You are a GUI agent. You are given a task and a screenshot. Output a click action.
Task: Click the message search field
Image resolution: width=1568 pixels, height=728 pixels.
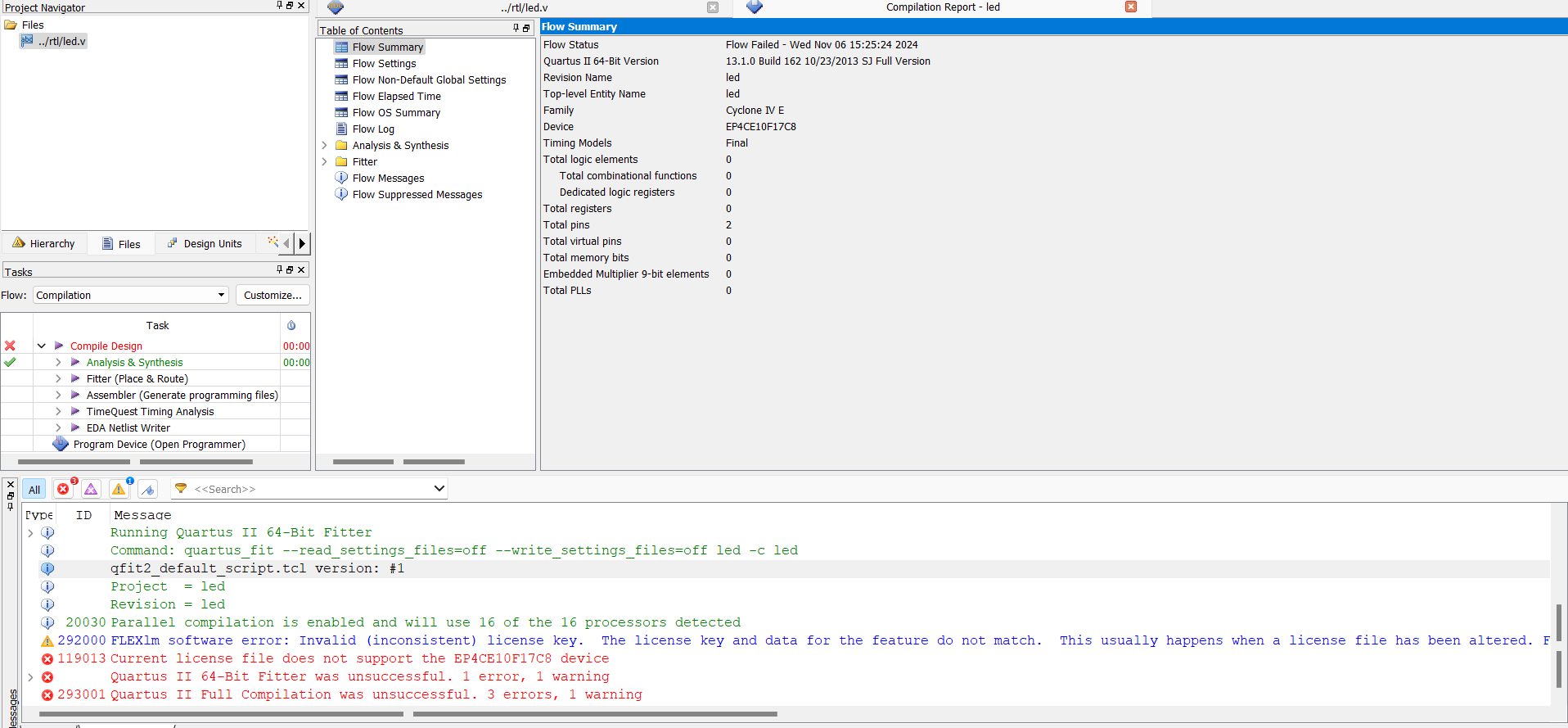click(311, 489)
